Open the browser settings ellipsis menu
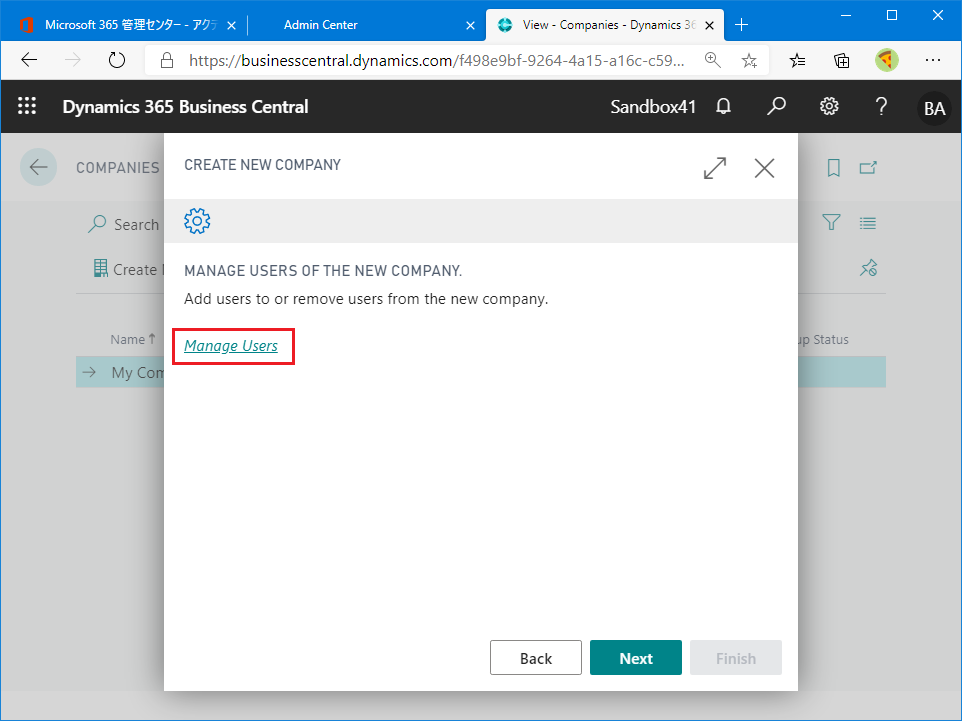Image resolution: width=962 pixels, height=721 pixels. tap(932, 60)
